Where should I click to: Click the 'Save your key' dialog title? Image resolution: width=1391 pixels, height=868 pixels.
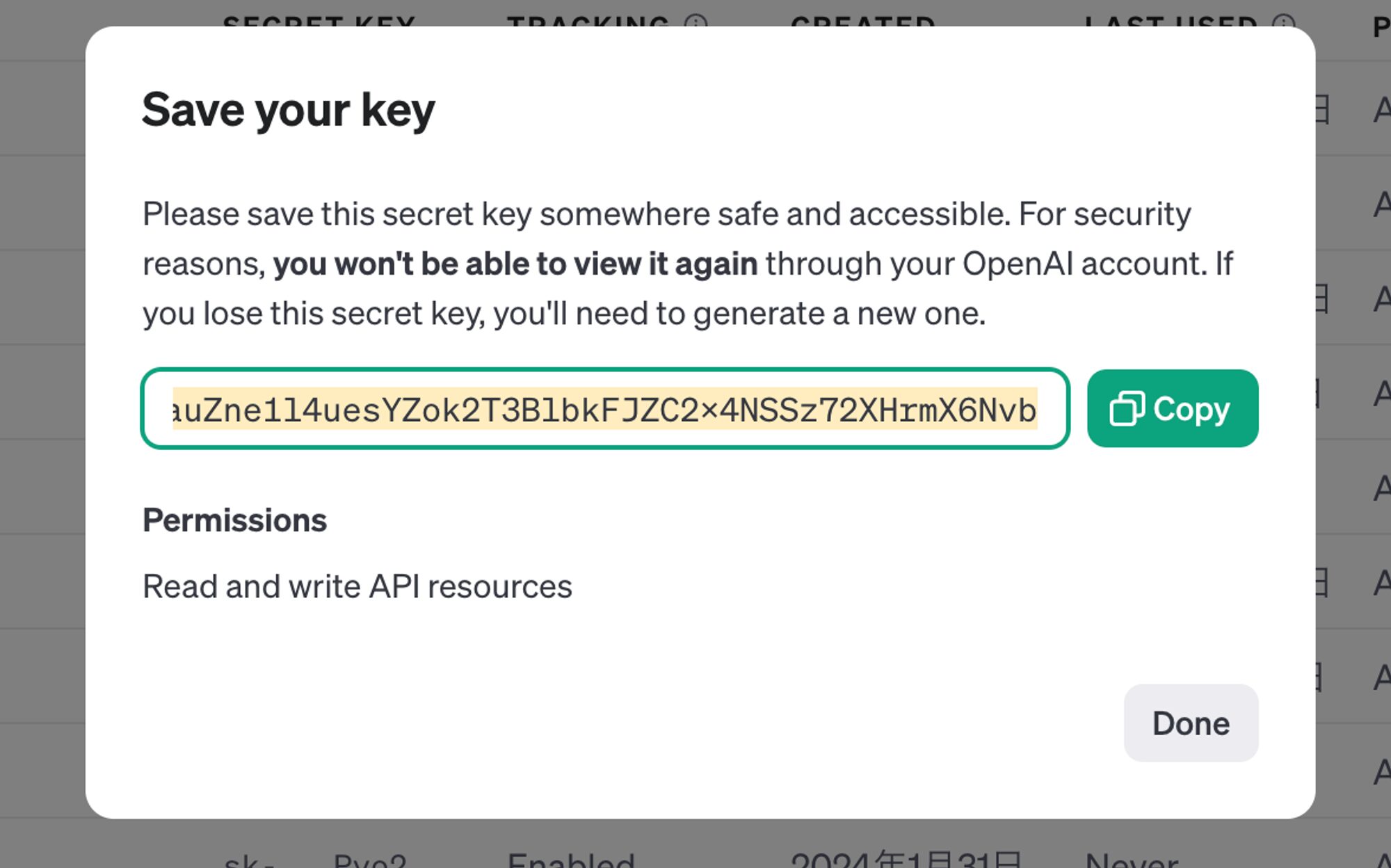pos(288,110)
